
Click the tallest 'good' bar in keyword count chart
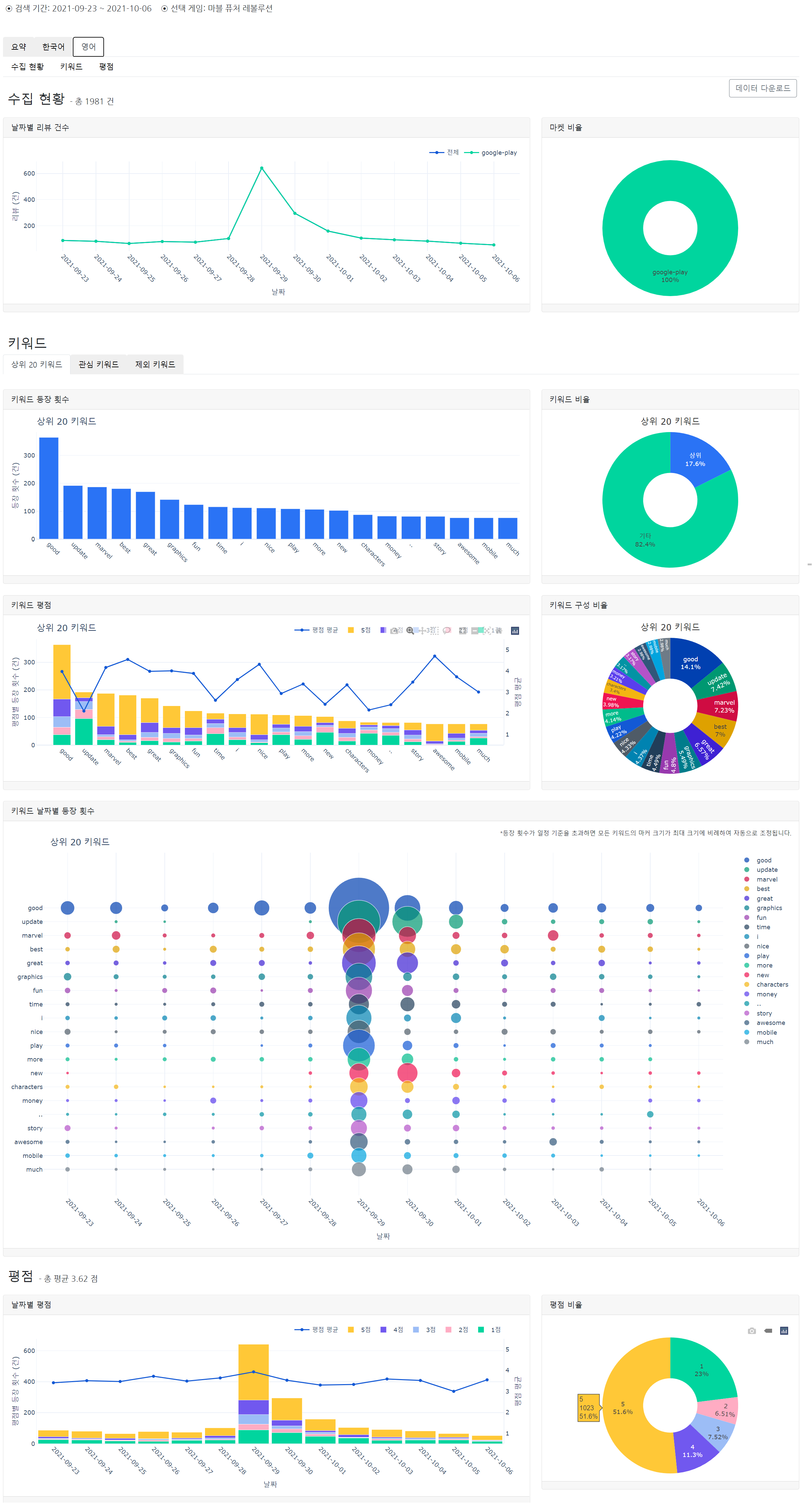pos(49,489)
